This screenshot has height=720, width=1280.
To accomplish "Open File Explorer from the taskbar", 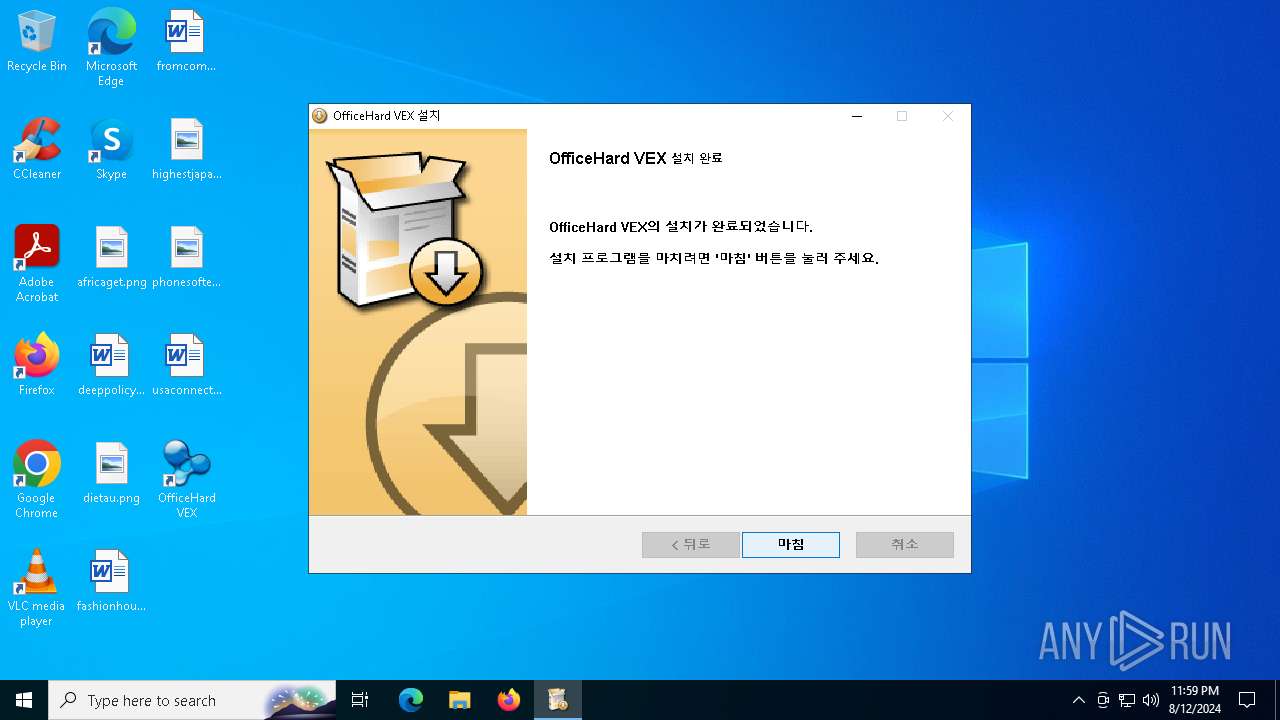I will (x=460, y=700).
